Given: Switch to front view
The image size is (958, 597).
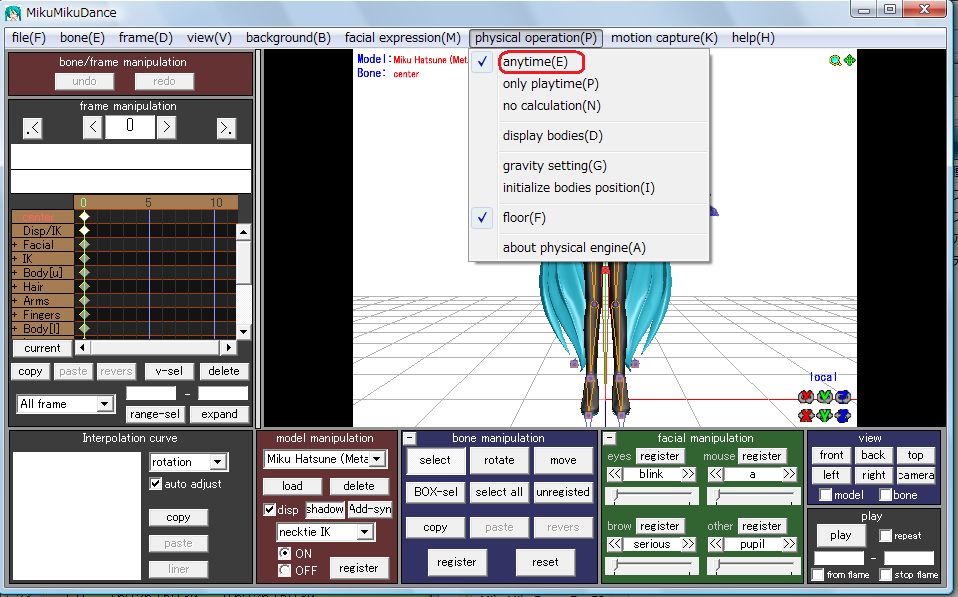Looking at the screenshot, I should coord(831,455).
